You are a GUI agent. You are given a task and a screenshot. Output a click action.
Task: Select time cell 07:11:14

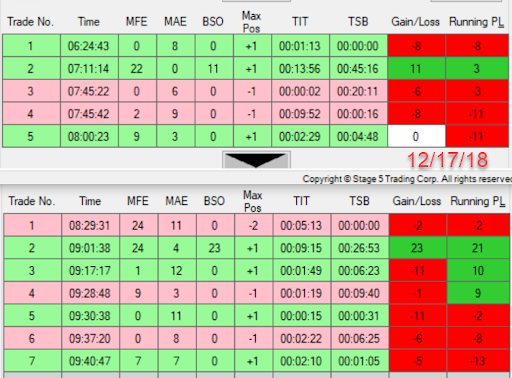click(89, 68)
